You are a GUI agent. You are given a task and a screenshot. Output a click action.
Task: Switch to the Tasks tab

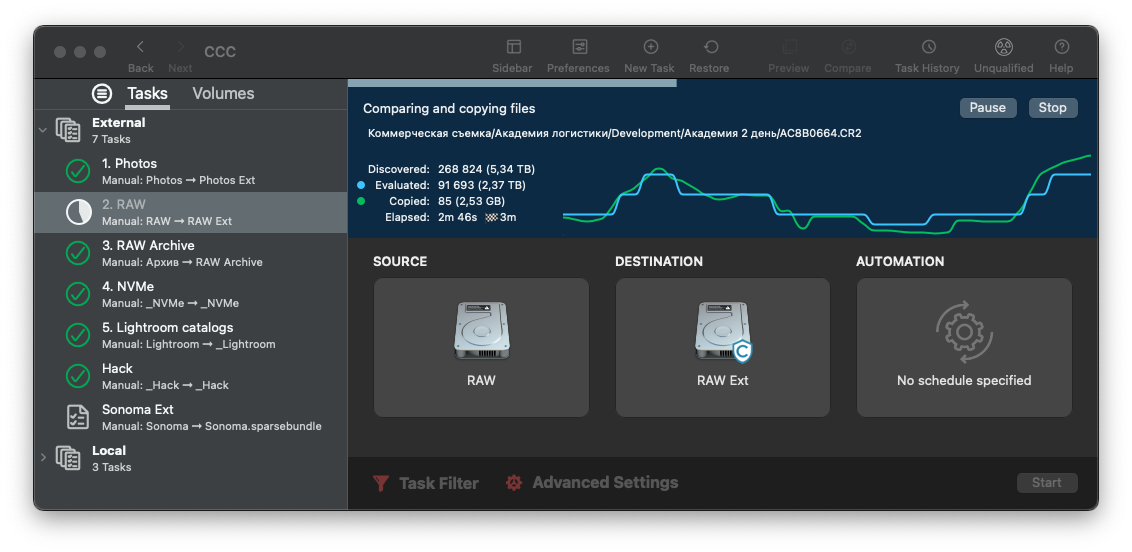pos(147,94)
